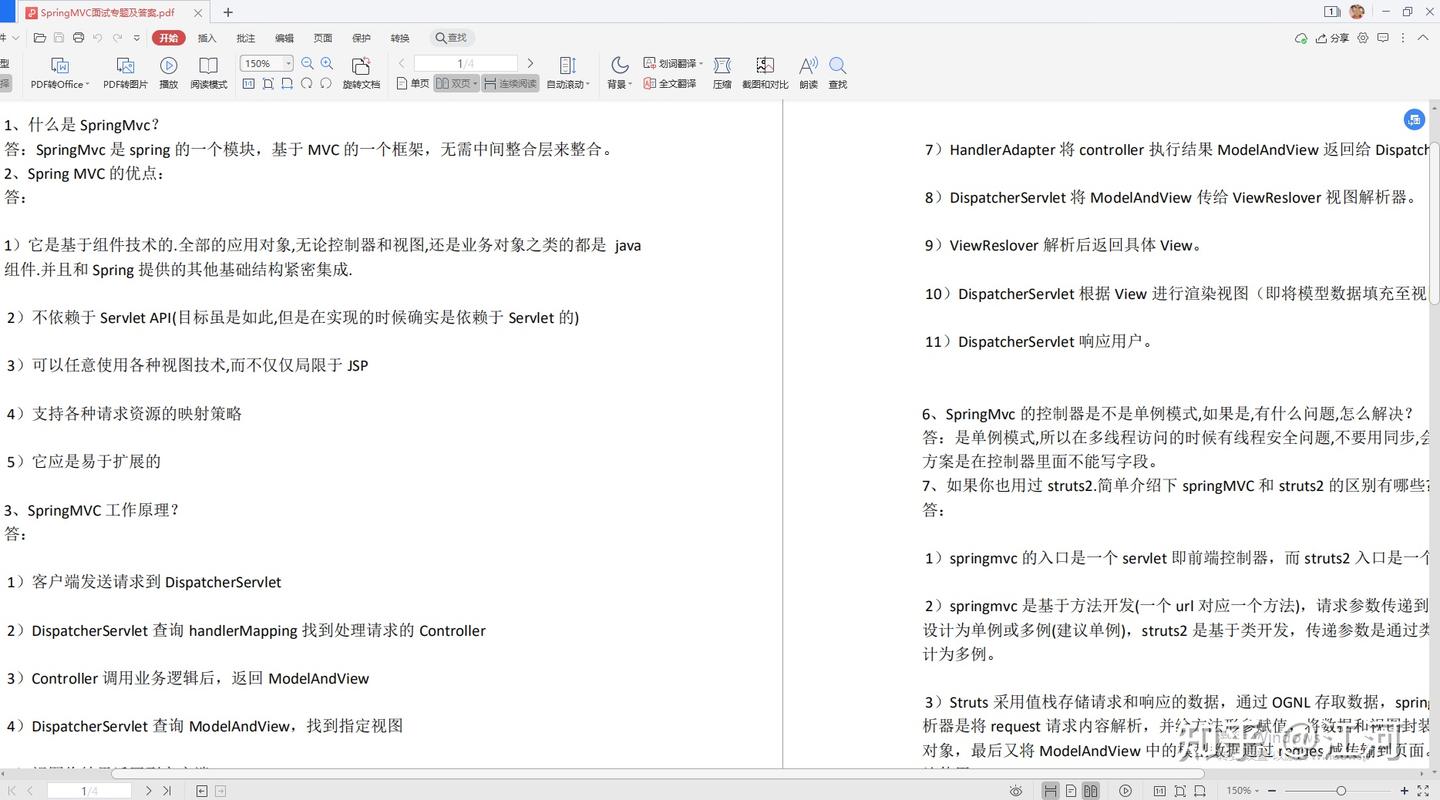
Task: Enable 双页 two-page view
Action: 455,84
